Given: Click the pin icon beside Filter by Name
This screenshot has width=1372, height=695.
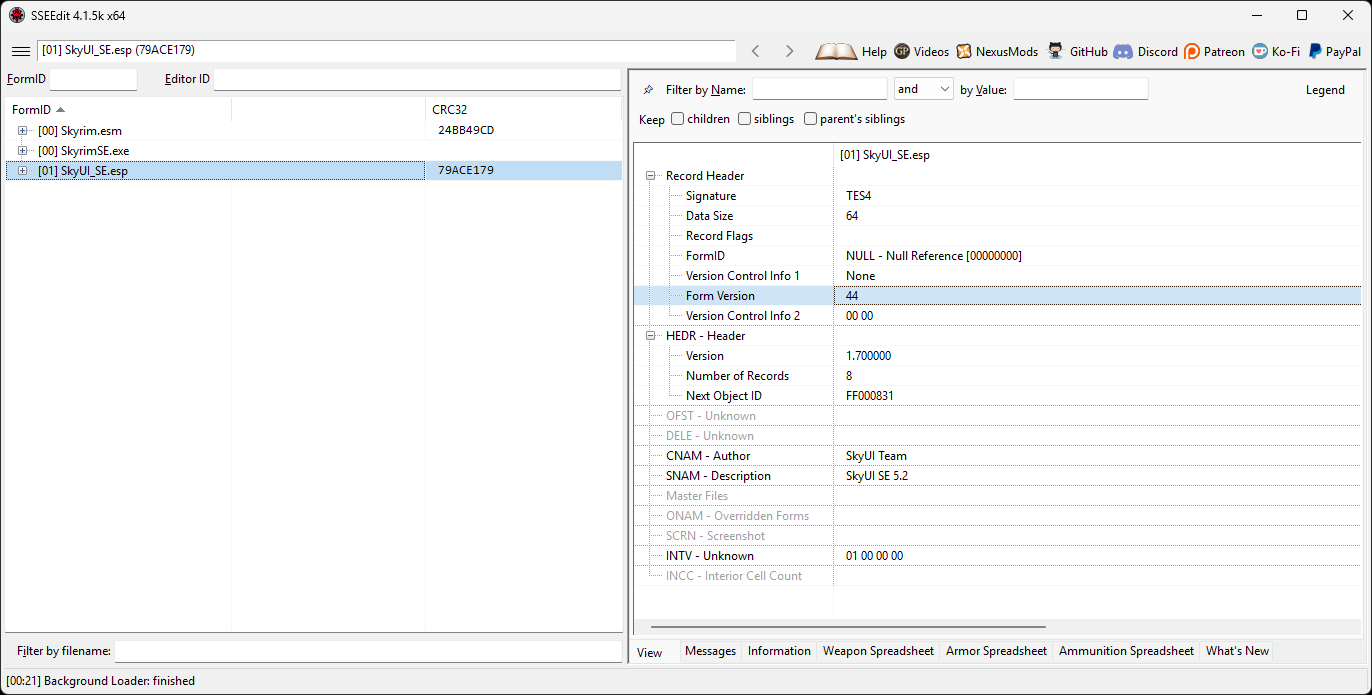Looking at the screenshot, I should pos(648,90).
